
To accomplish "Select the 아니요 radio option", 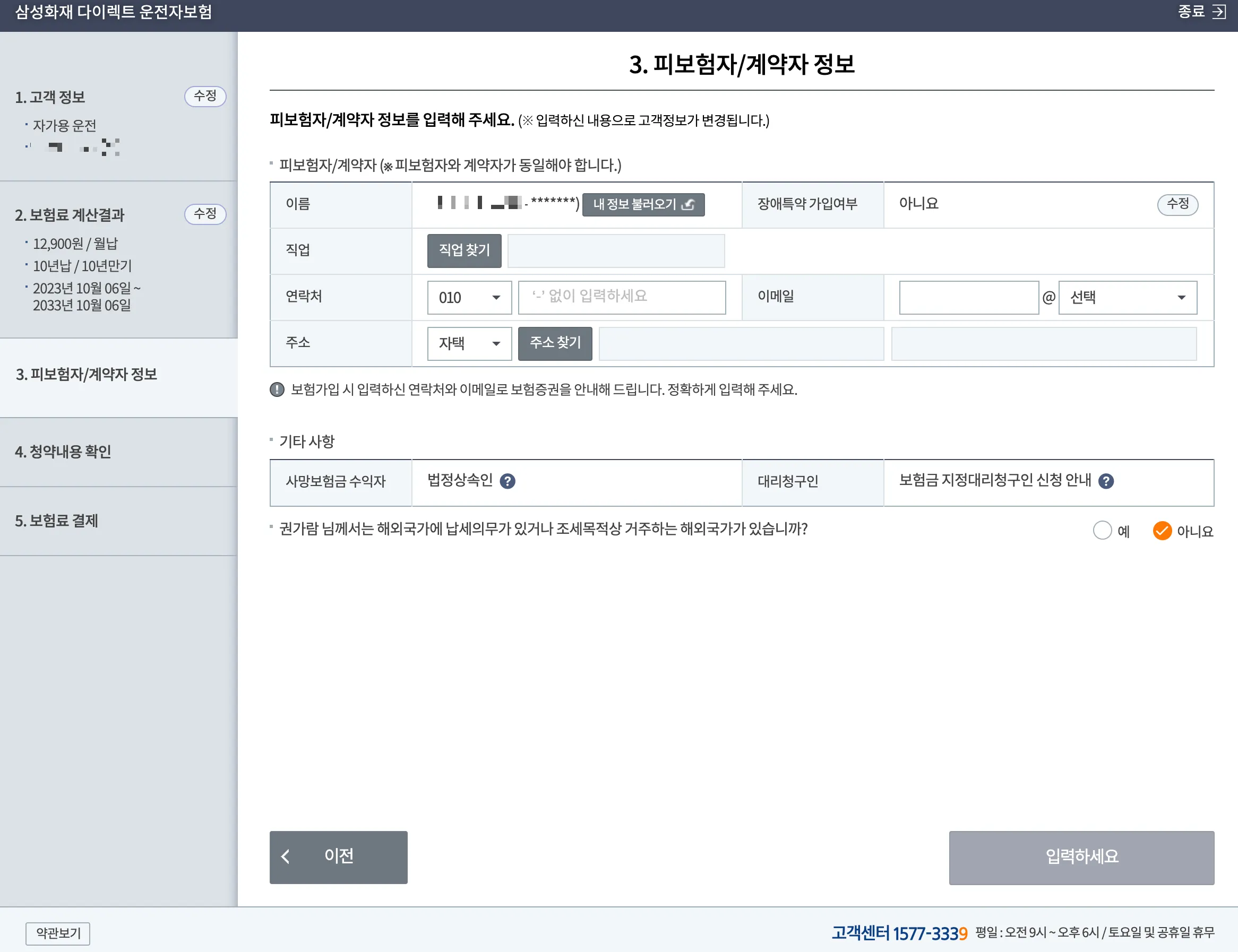I will 1162,531.
